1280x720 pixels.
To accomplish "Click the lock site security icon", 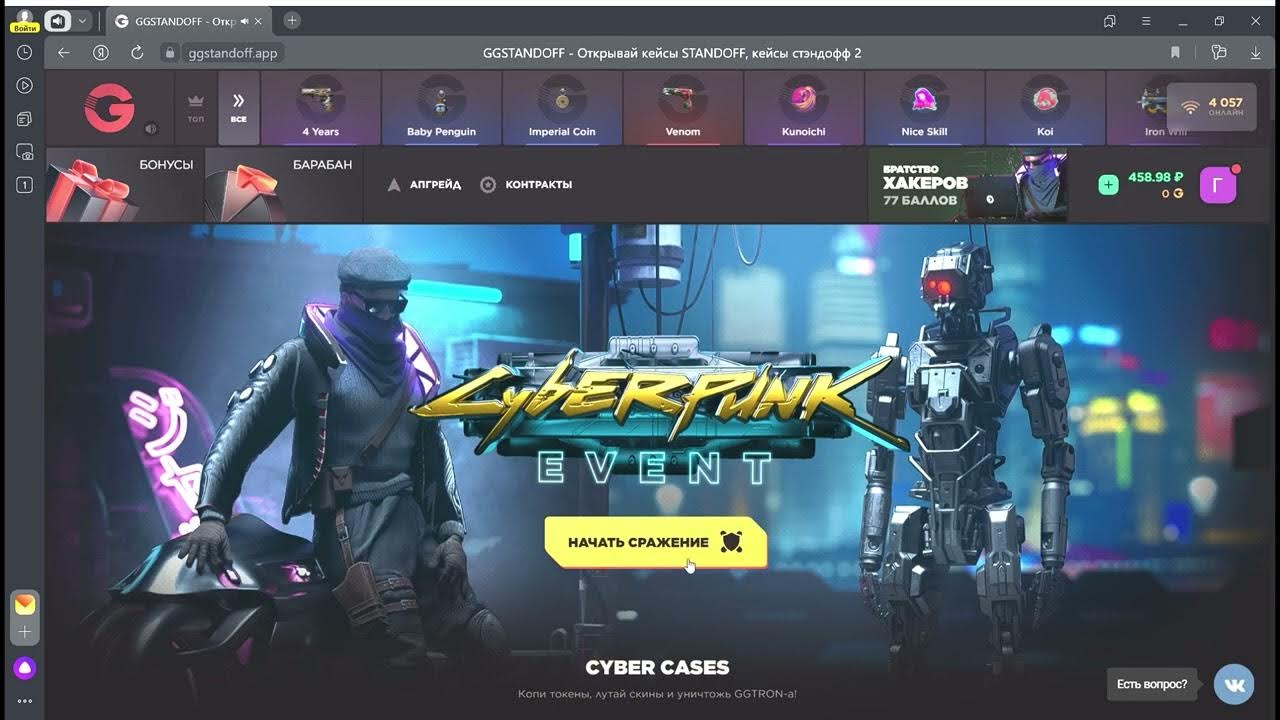I will click(x=170, y=53).
